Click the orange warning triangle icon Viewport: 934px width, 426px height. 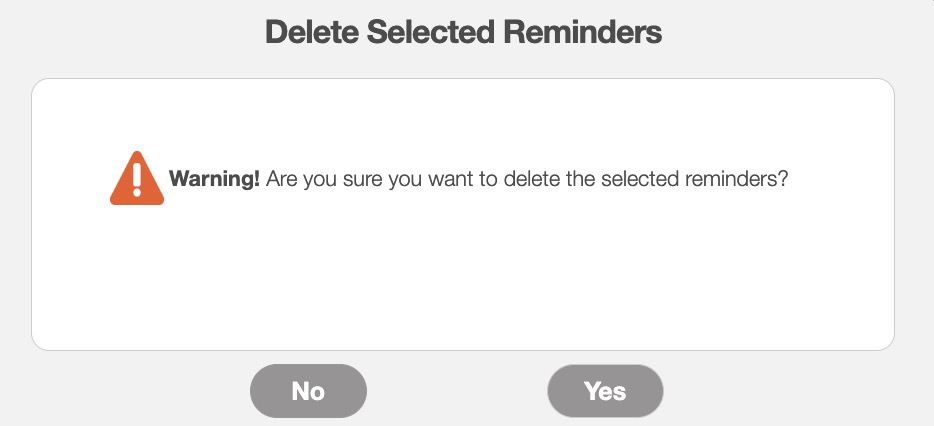click(x=136, y=181)
